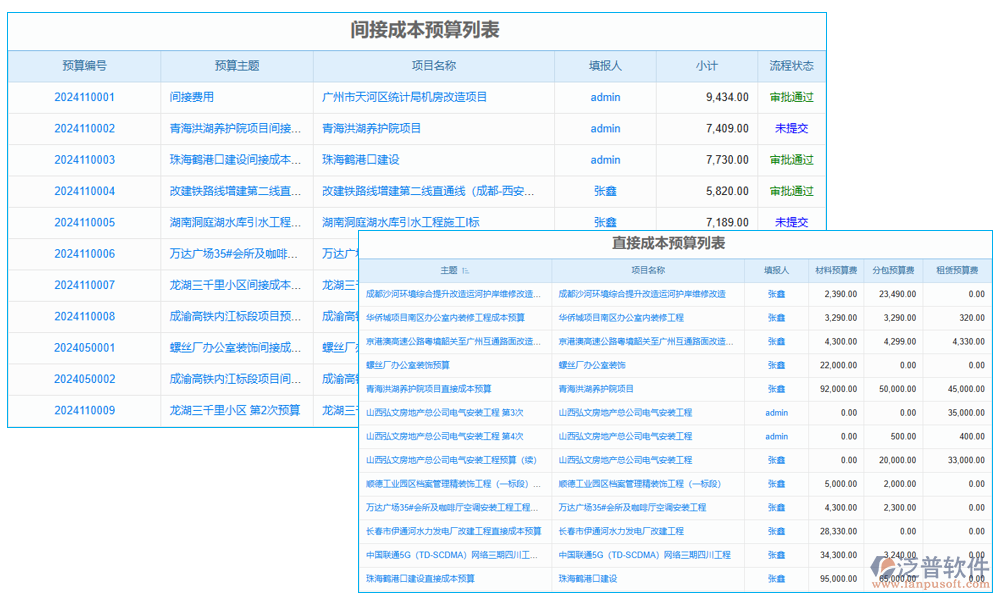Click 审批通过 status on first row
This screenshot has width=1000, height=600.
791,97
